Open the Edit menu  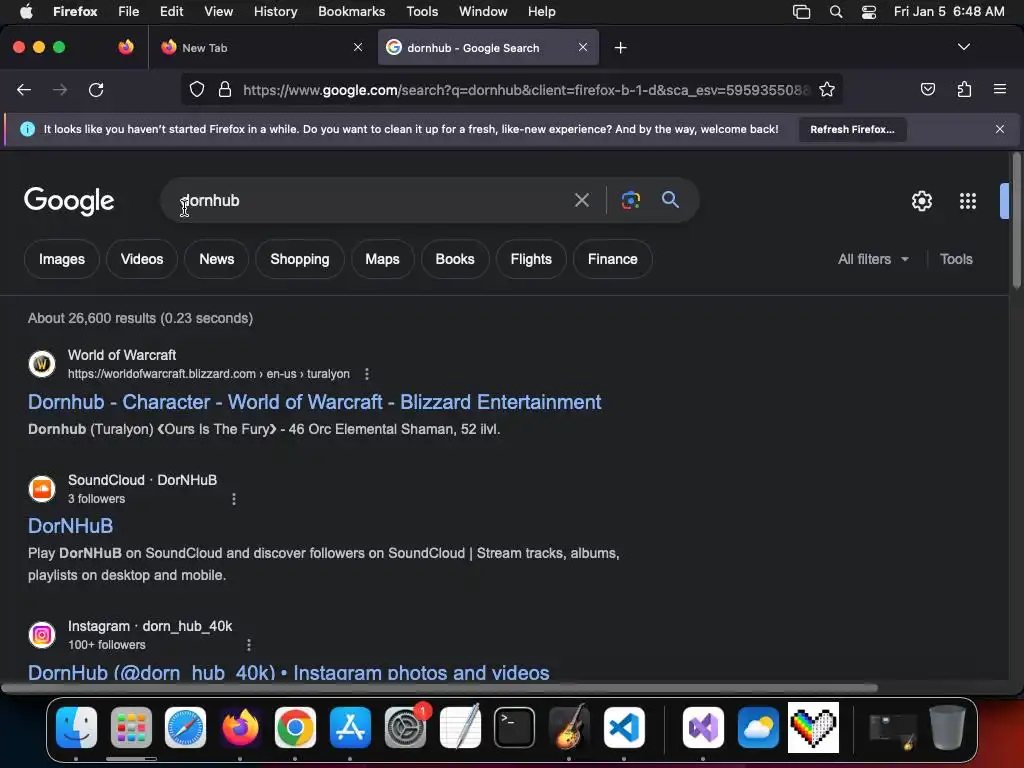point(171,11)
